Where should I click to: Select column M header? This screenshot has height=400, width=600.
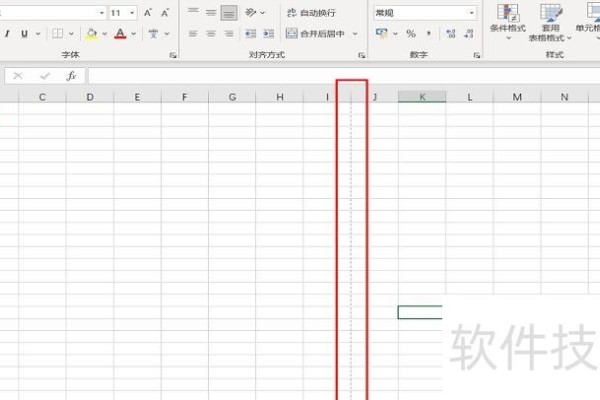pos(517,97)
